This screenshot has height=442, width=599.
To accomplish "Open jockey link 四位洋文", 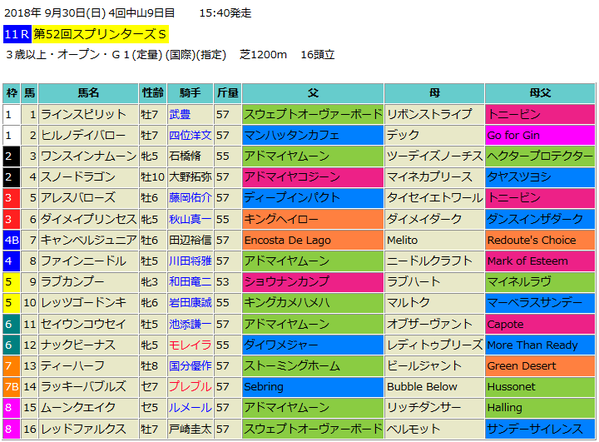I will [x=190, y=135].
